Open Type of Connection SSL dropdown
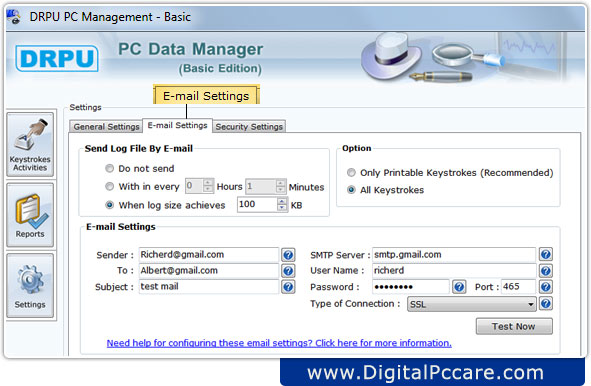 tap(472, 304)
